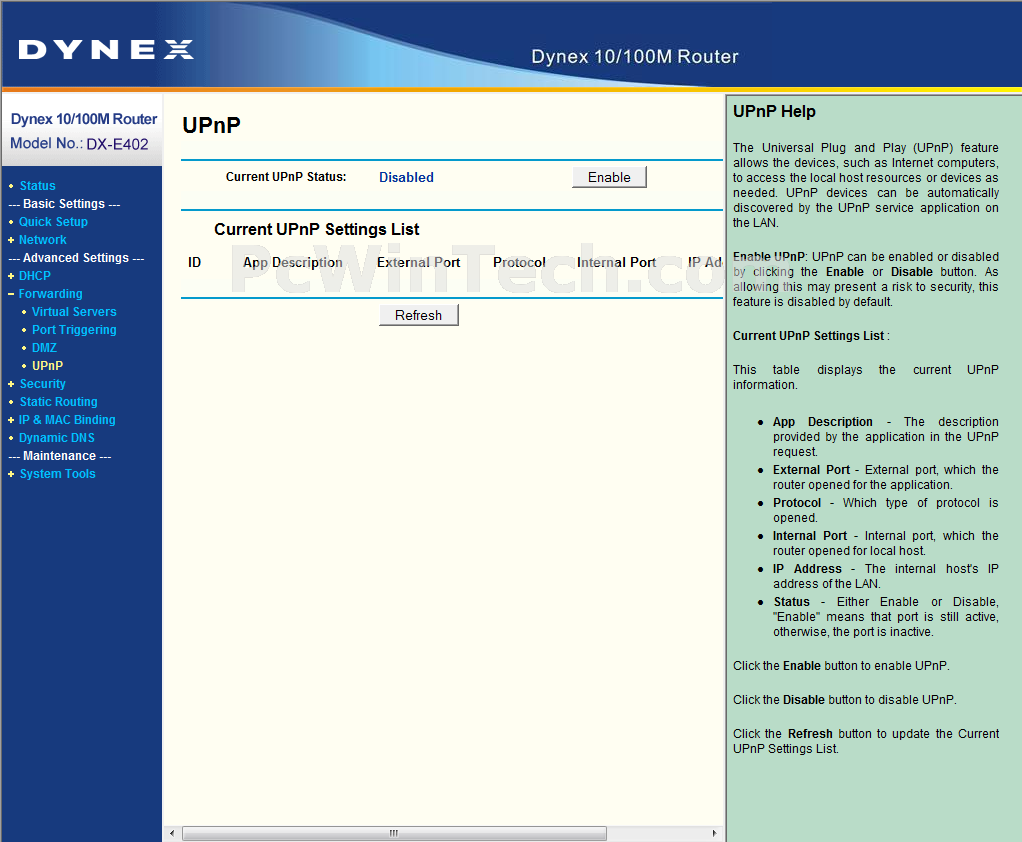Open Static Routing in sidebar
The width and height of the screenshot is (1022, 842).
click(58, 402)
